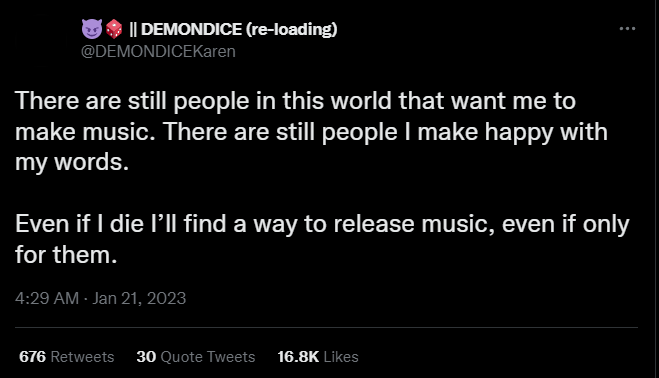
Task: Click the 'Likes' label text
Action: (x=341, y=357)
